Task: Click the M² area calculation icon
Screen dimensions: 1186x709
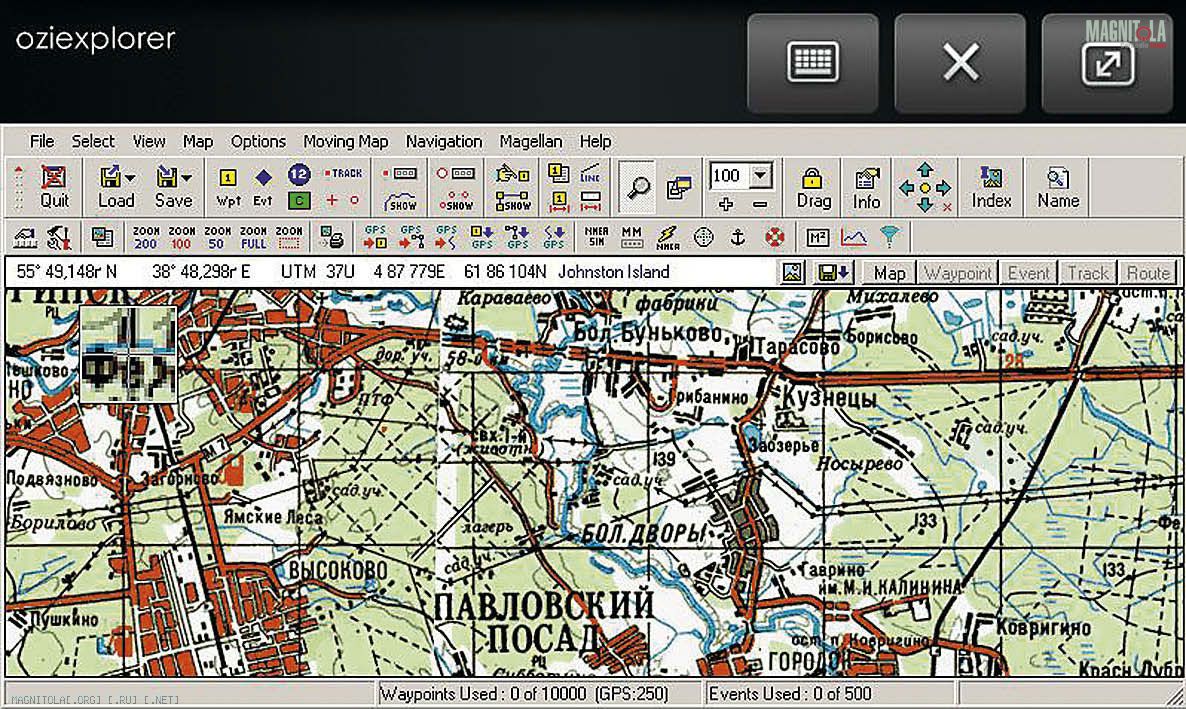Action: click(817, 238)
